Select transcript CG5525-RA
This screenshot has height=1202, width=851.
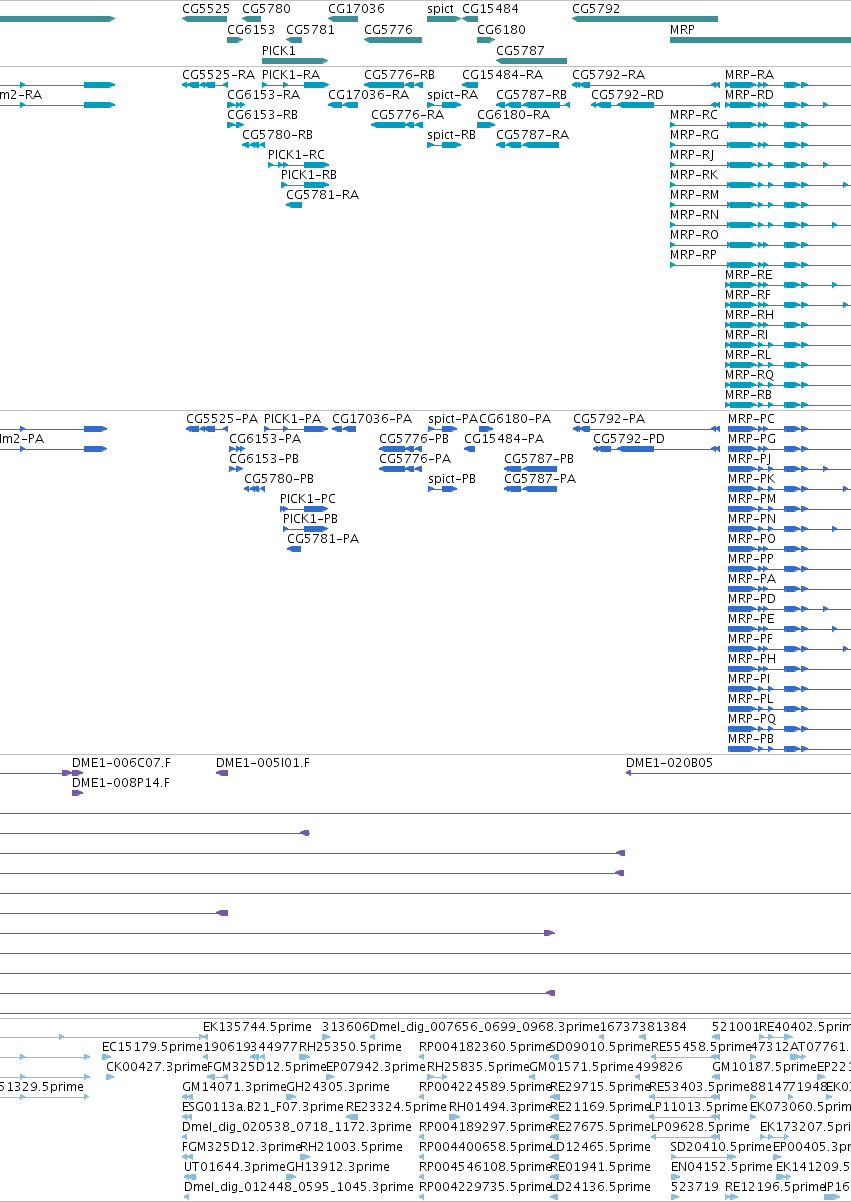(218, 75)
